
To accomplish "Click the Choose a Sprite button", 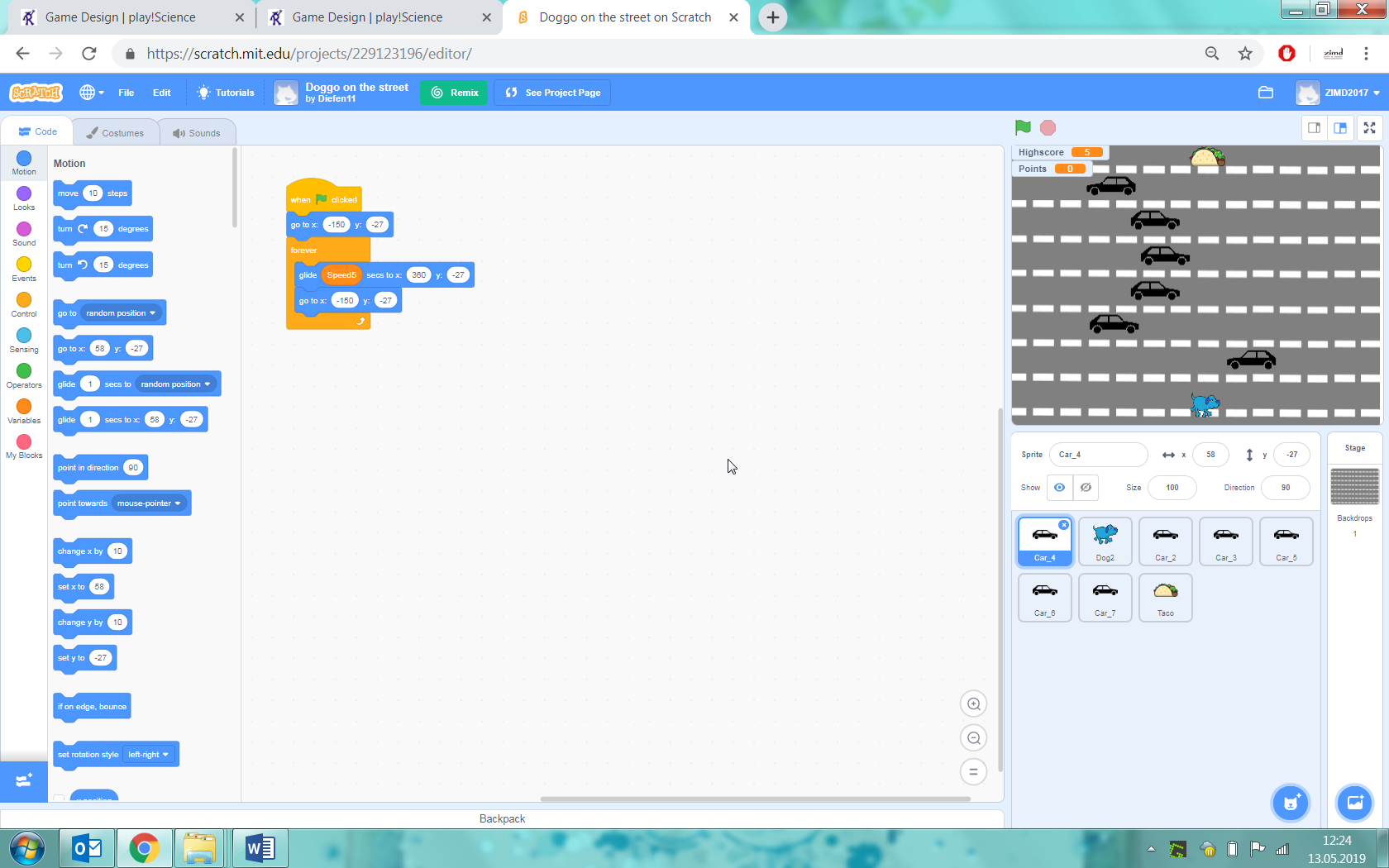I will [x=1291, y=802].
